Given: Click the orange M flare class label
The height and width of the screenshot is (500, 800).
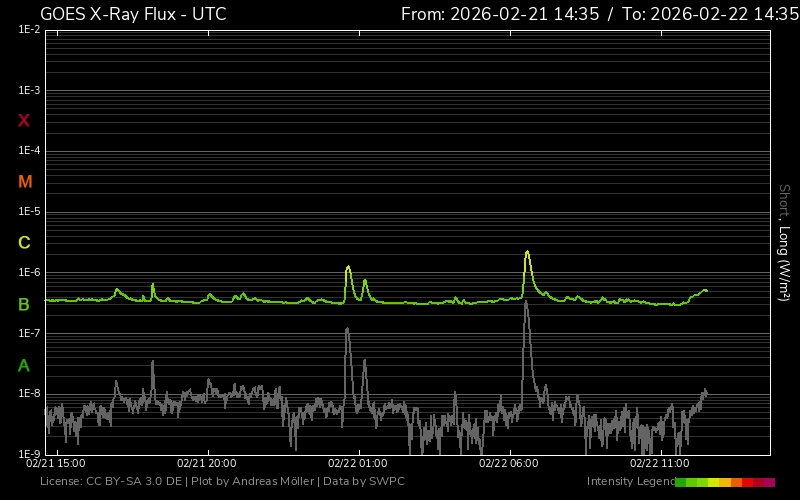Looking at the screenshot, I should [24, 182].
